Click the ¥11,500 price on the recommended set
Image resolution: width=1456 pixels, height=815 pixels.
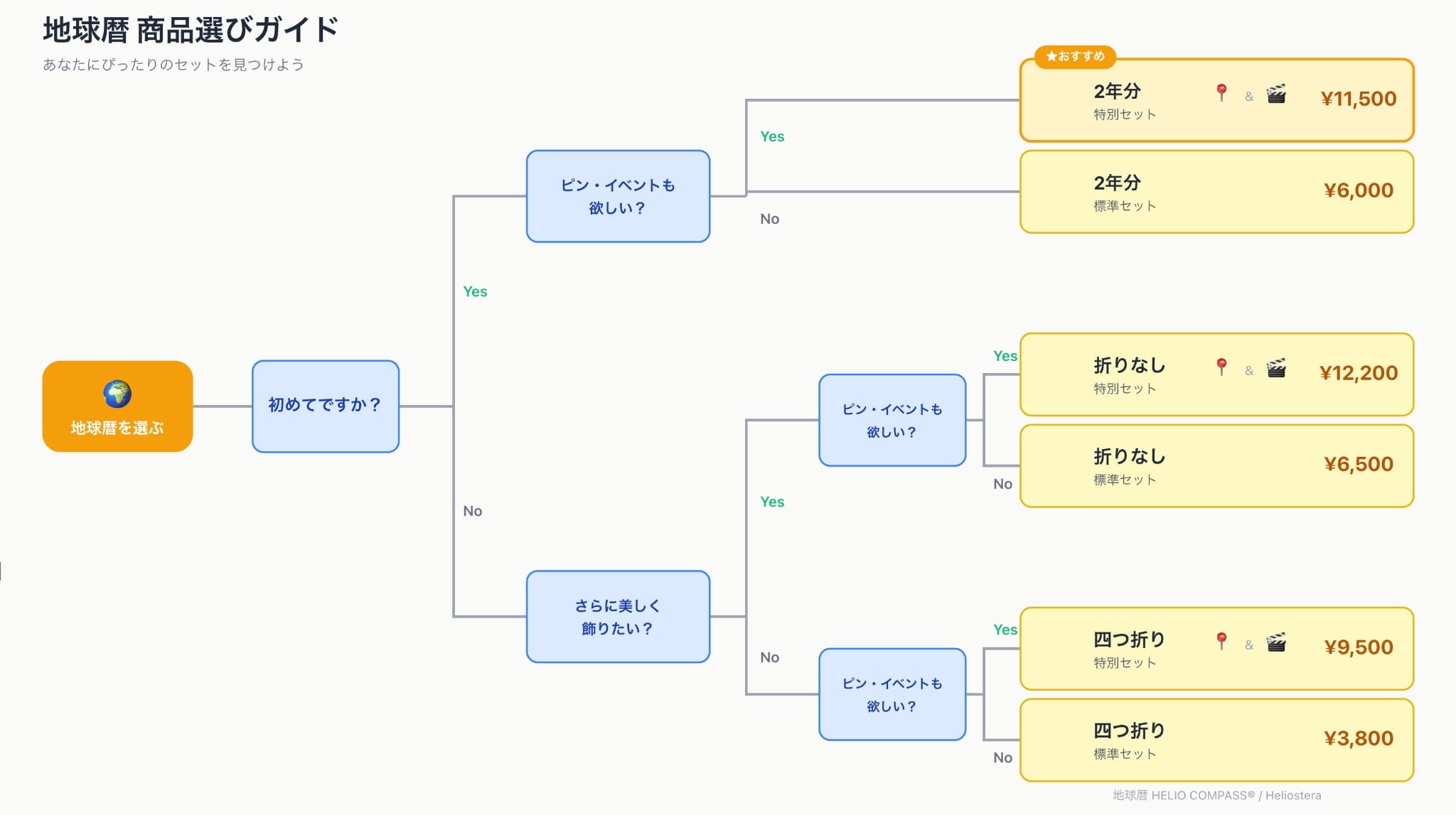tap(1358, 99)
